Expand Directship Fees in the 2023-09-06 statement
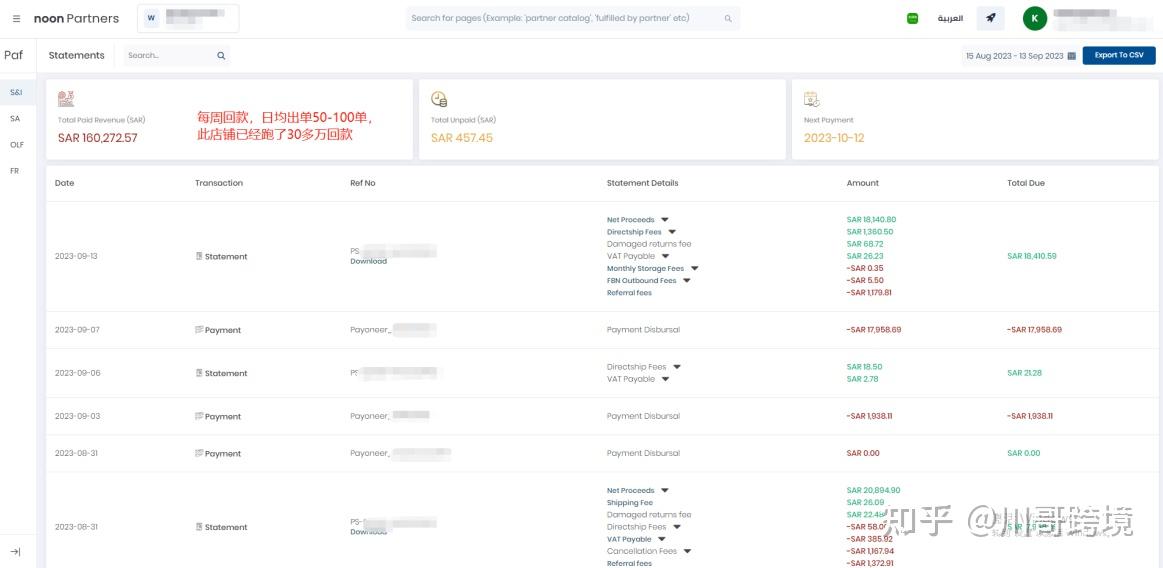Screen dimensions: 1163x568 (x=677, y=367)
